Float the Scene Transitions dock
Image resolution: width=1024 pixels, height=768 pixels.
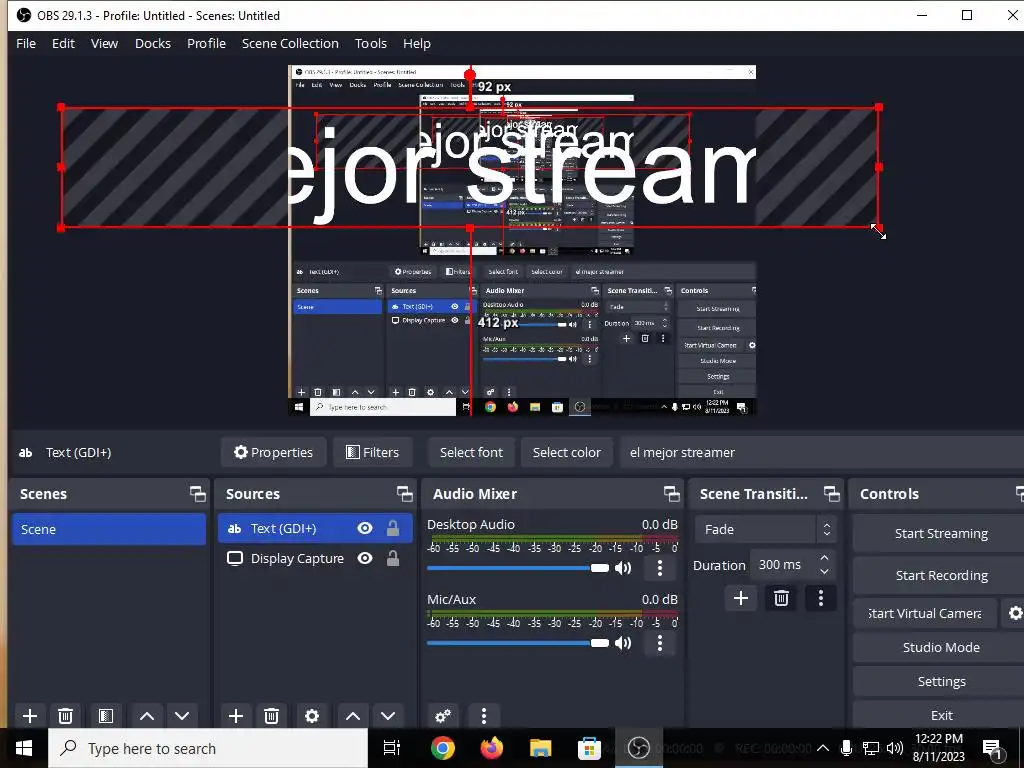point(831,494)
